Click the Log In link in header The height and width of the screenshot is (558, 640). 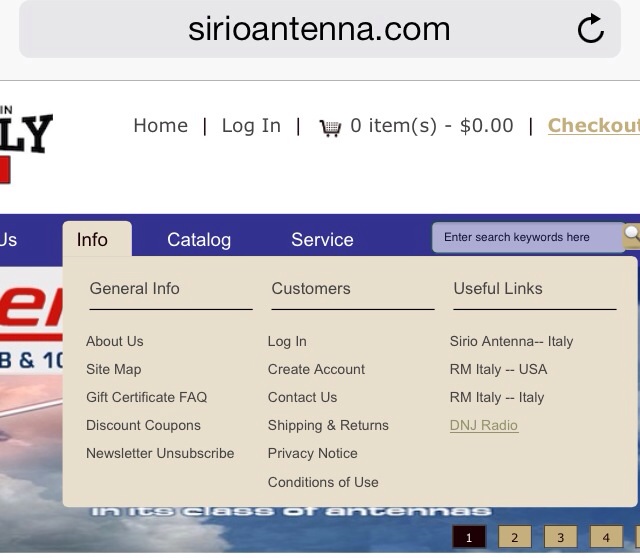251,126
